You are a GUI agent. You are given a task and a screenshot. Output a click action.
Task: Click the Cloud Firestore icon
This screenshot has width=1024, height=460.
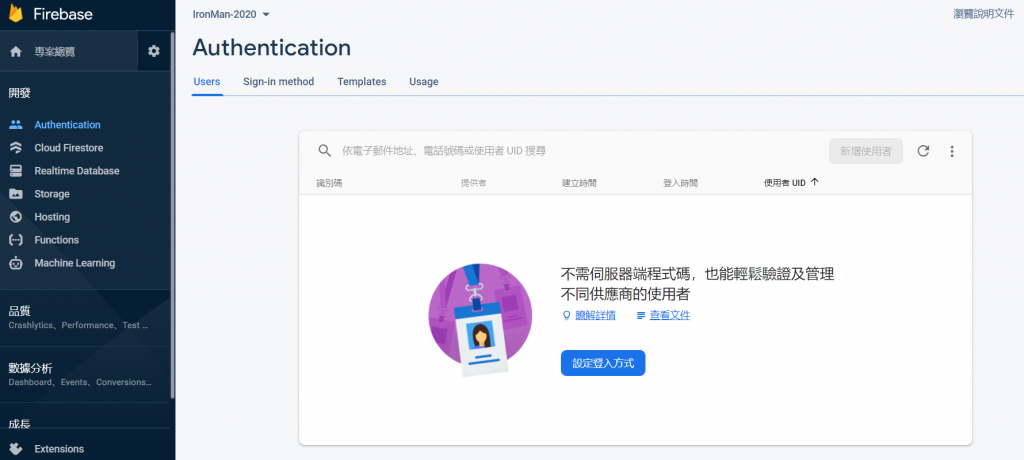click(x=16, y=148)
